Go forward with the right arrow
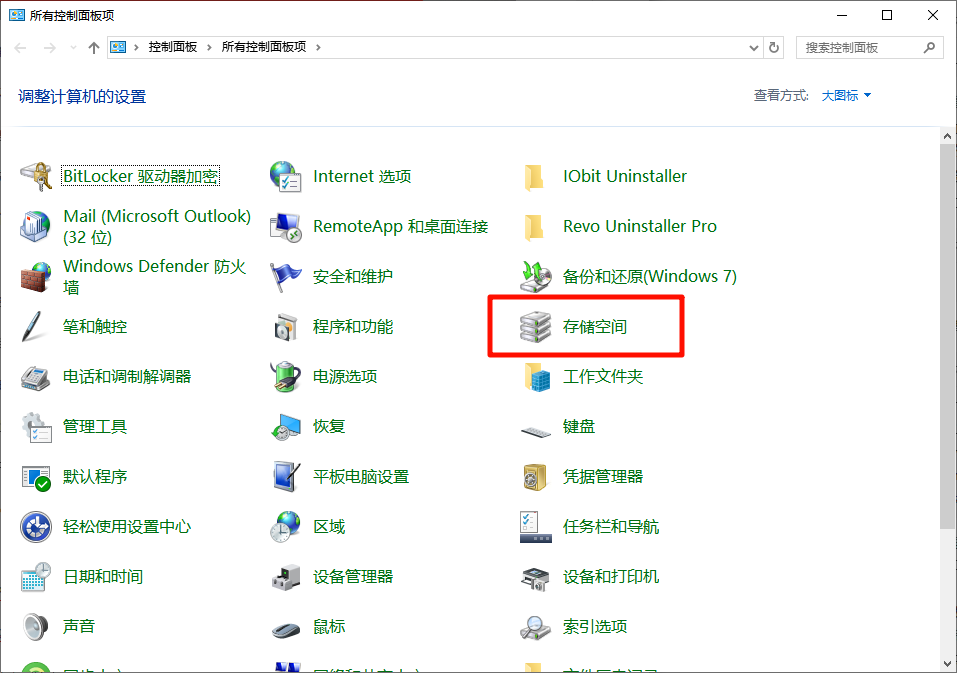 tap(49, 48)
